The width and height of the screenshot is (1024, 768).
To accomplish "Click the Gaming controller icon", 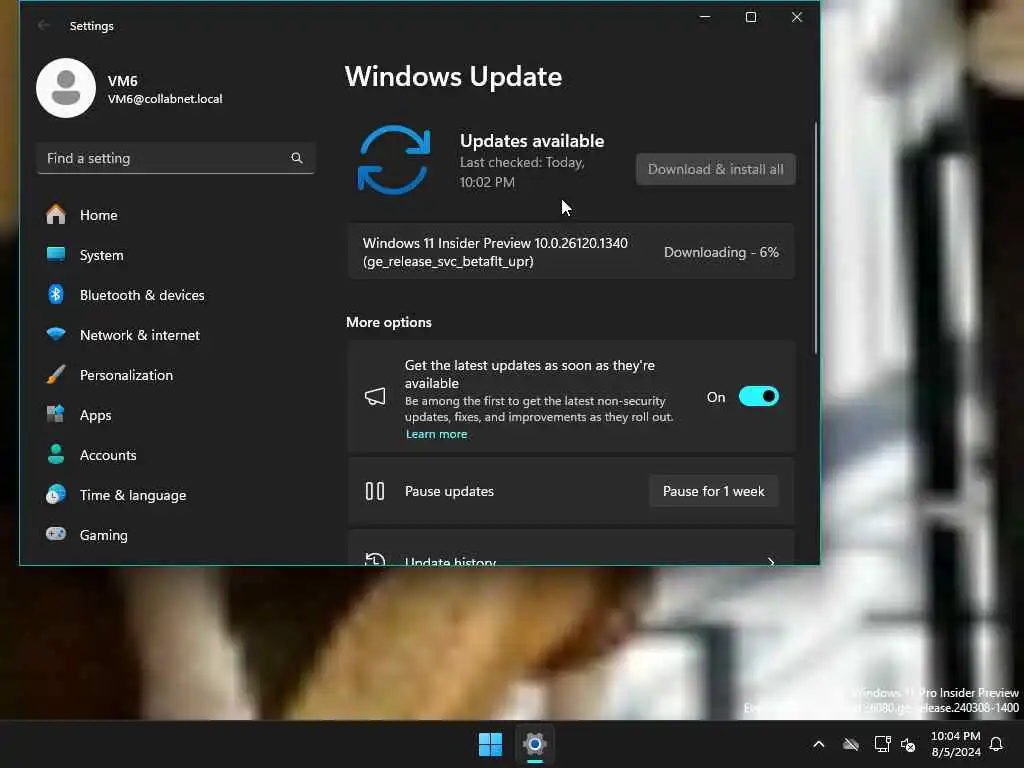I will tap(56, 534).
